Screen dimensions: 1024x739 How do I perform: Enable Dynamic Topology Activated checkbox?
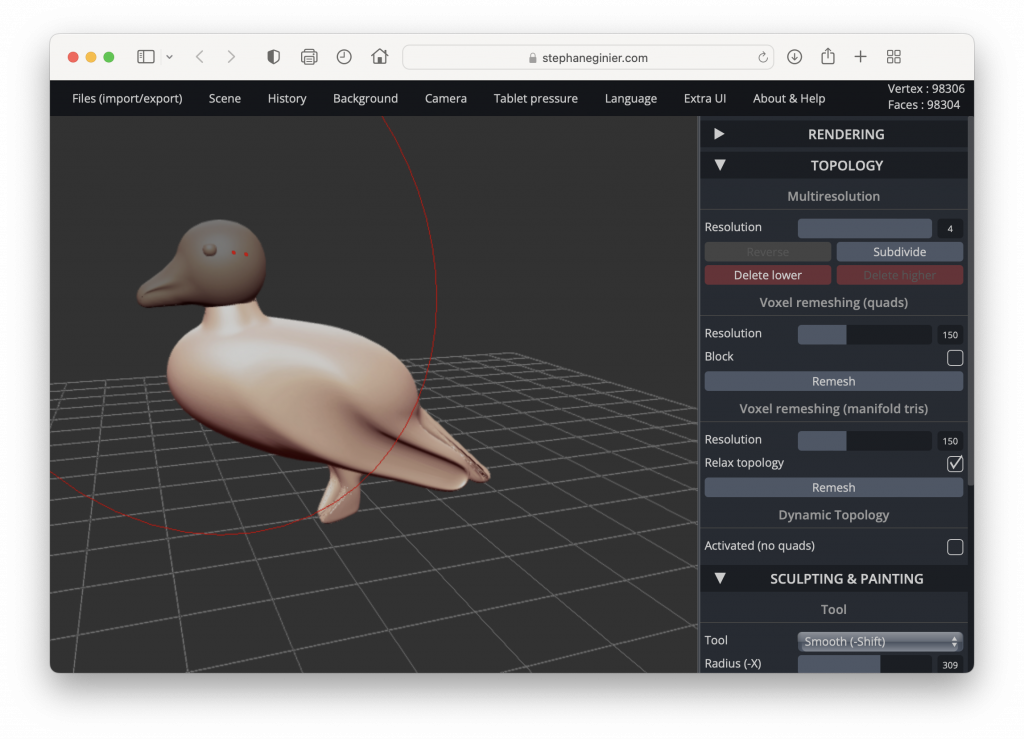[955, 546]
